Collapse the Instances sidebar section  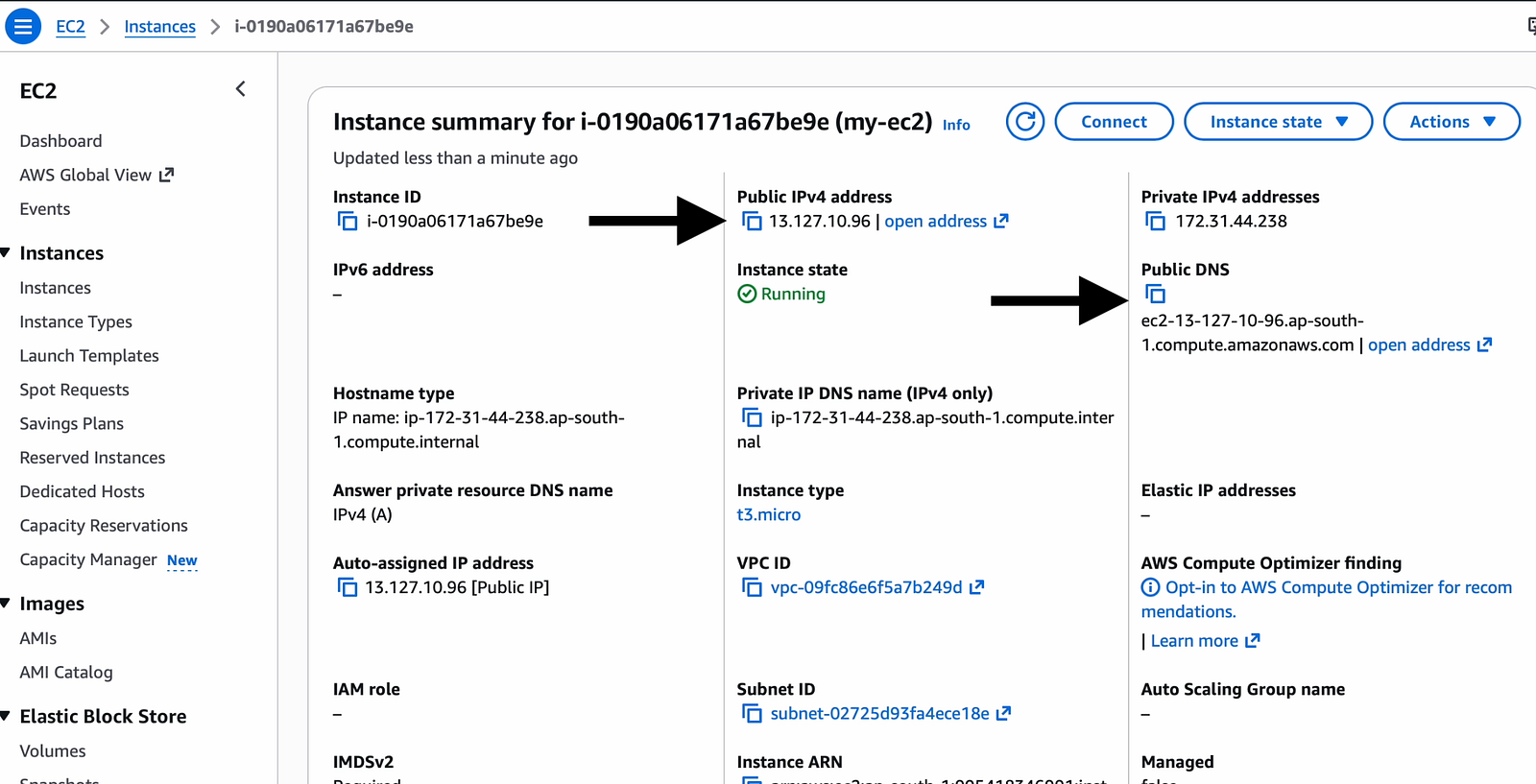tap(6, 252)
